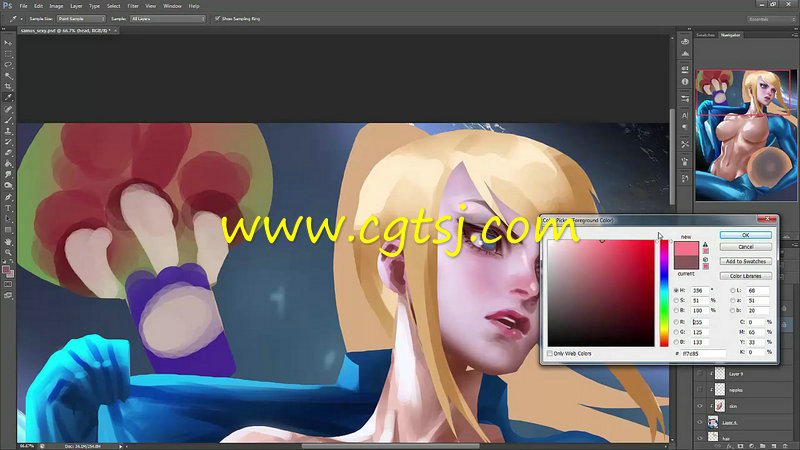Open the File menu
The image size is (800, 450).
23,6
